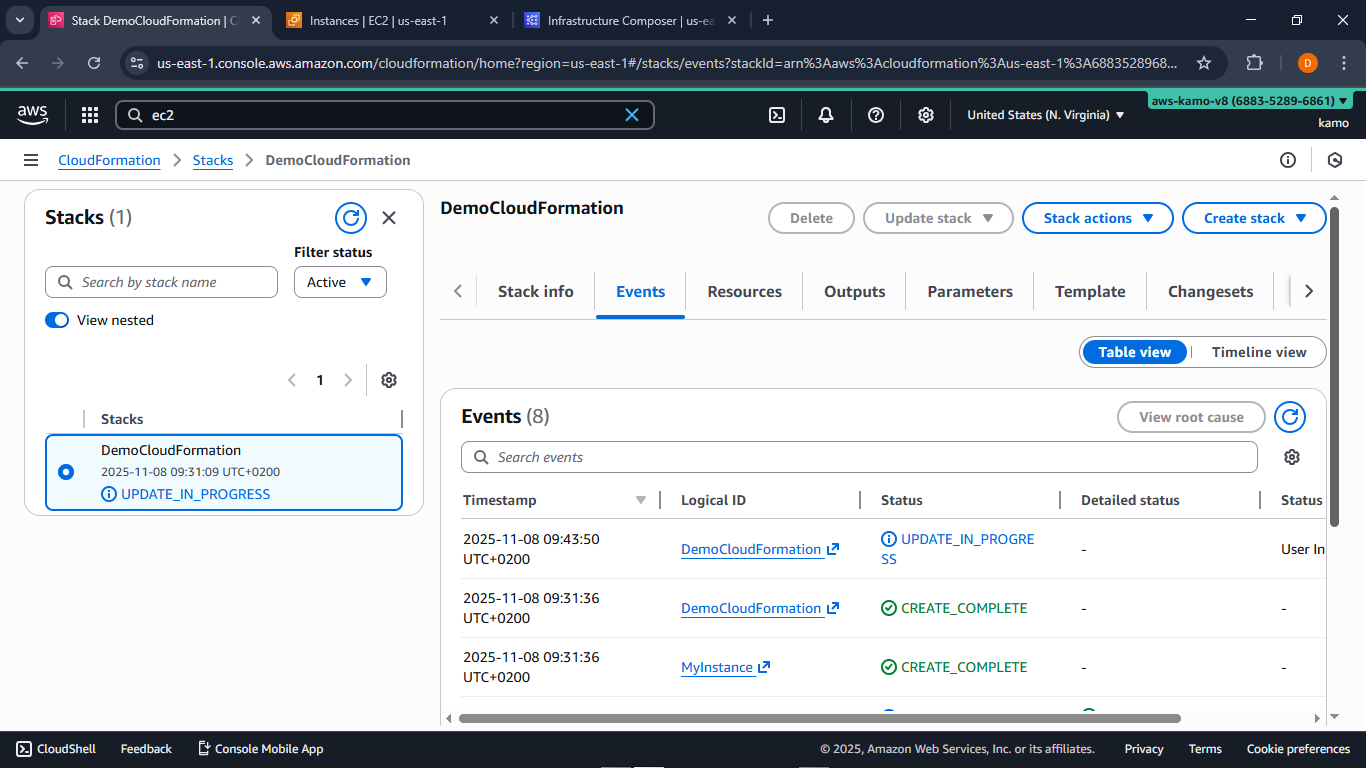Click inside the Search events field

click(x=860, y=457)
